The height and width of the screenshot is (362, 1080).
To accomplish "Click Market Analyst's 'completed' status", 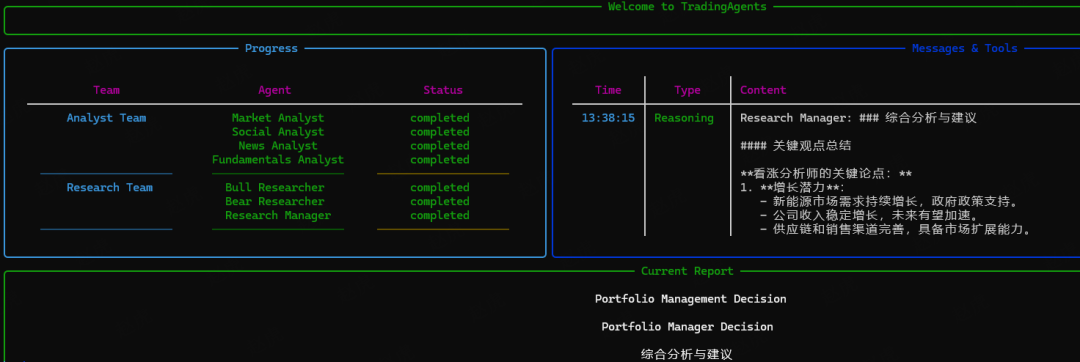I will 439,118.
